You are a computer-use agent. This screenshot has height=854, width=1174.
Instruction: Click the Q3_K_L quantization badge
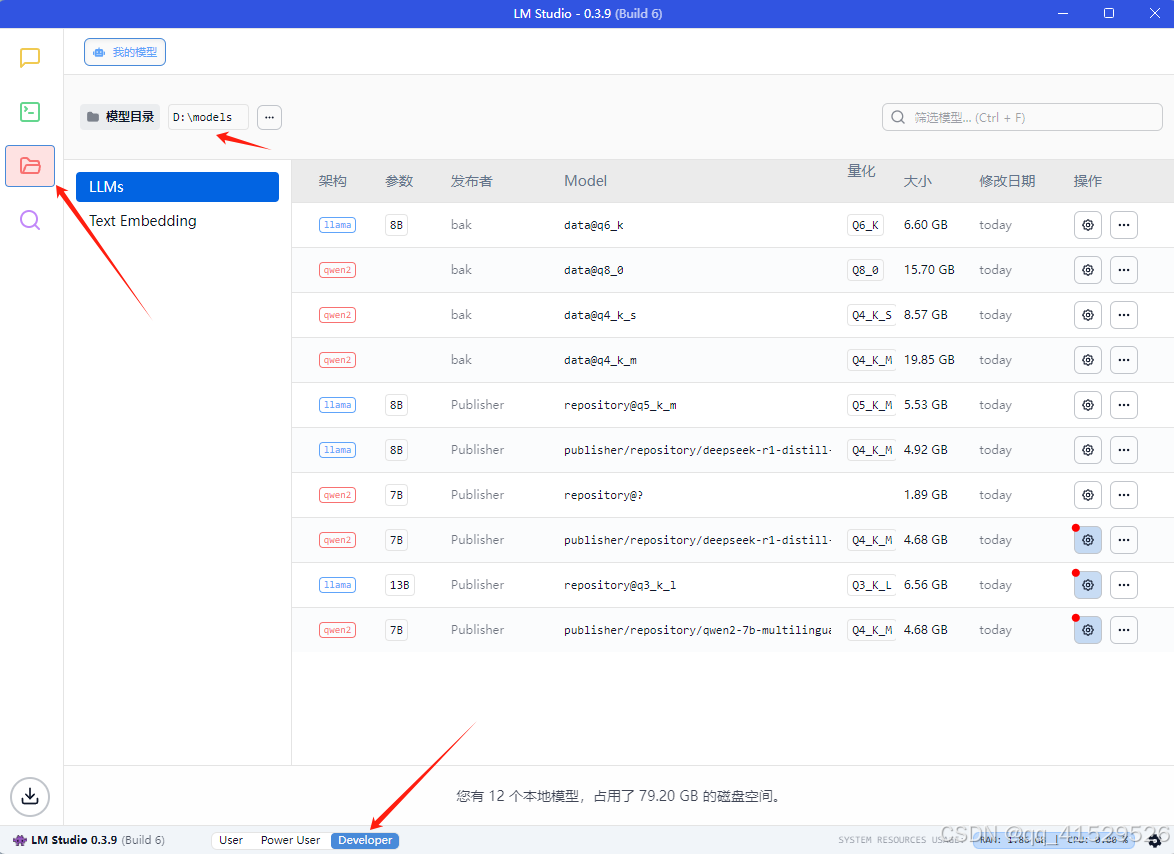point(872,585)
